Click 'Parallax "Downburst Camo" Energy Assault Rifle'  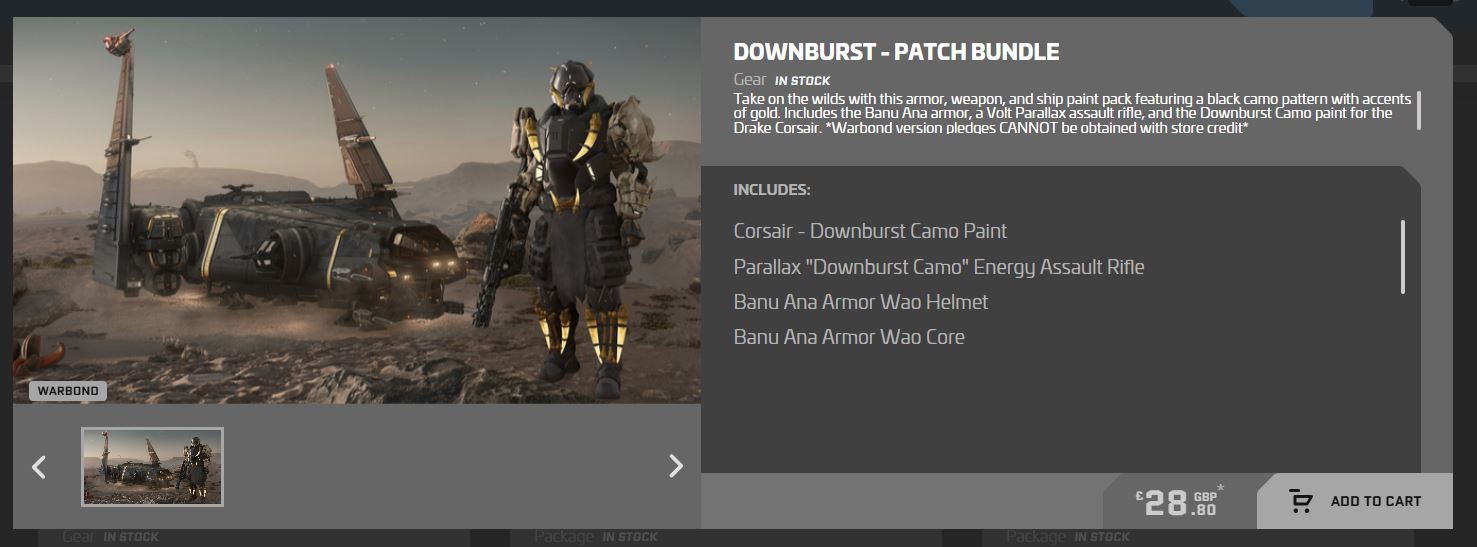[x=939, y=267]
